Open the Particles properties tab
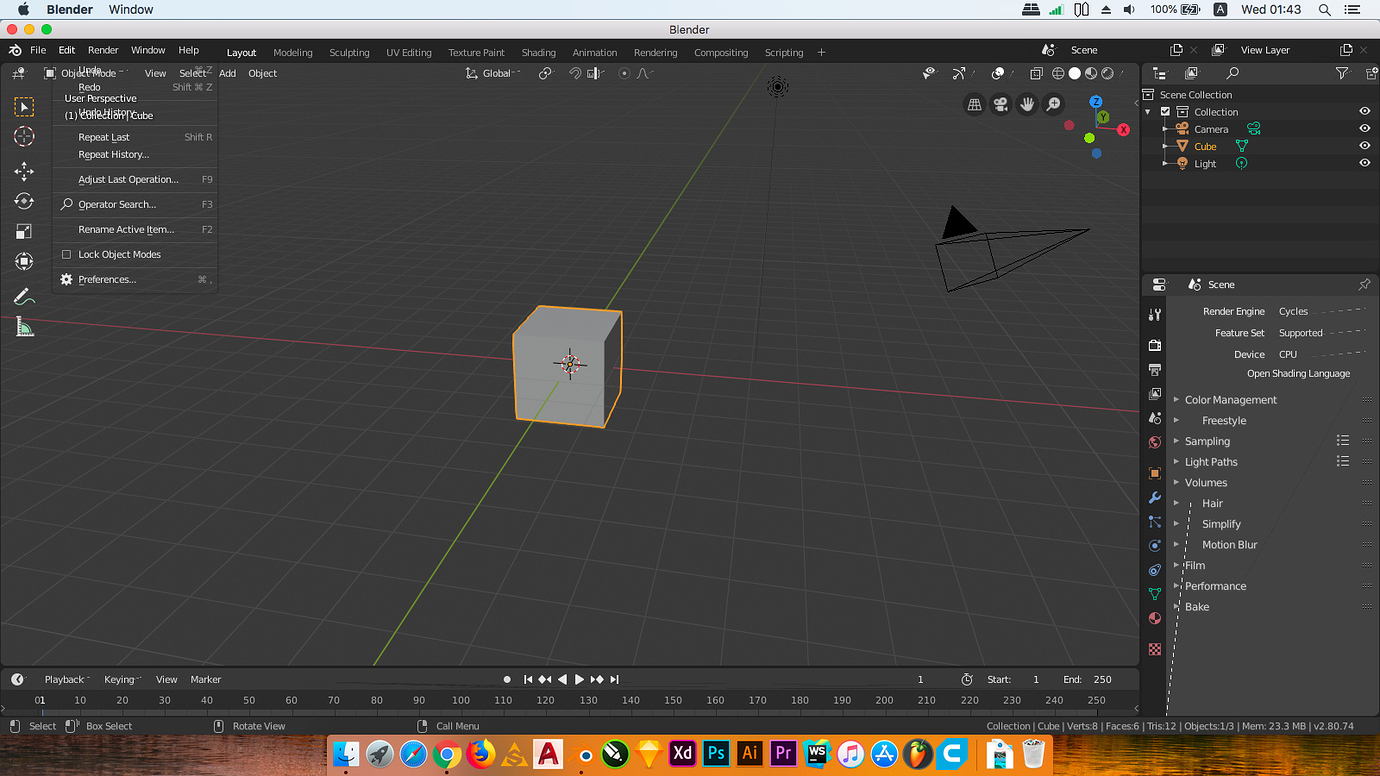1380x776 pixels. (1155, 521)
